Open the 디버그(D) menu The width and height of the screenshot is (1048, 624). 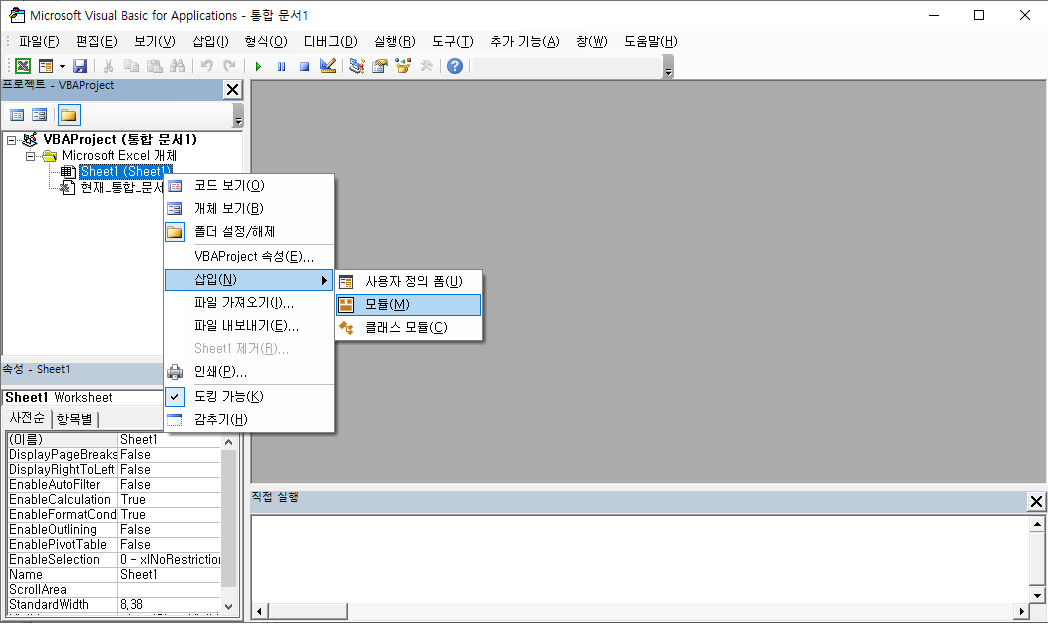pyautogui.click(x=331, y=41)
